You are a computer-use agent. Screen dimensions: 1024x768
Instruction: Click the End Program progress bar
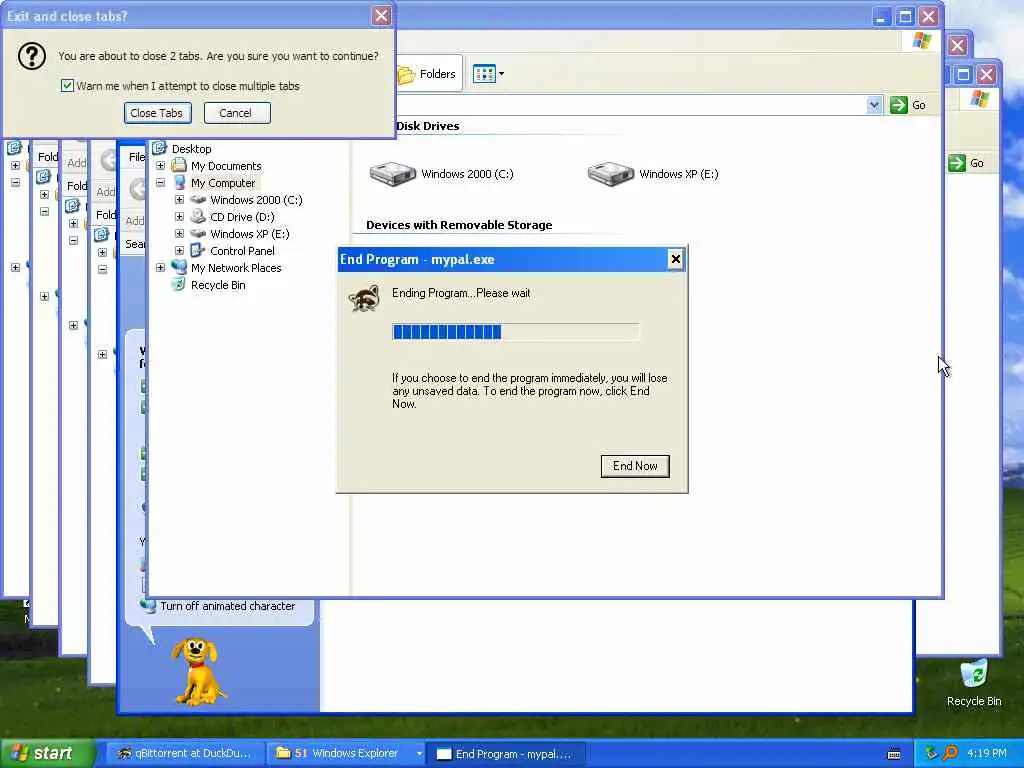click(x=515, y=332)
